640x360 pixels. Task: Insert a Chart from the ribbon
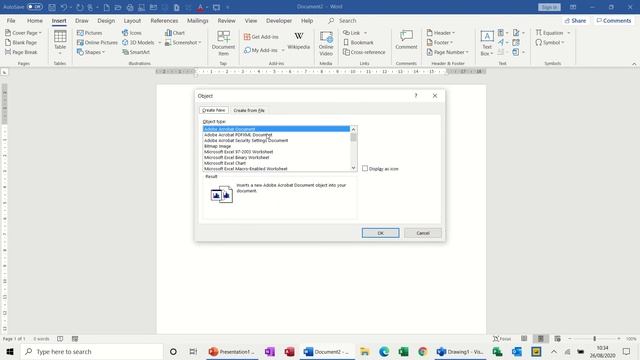point(175,33)
